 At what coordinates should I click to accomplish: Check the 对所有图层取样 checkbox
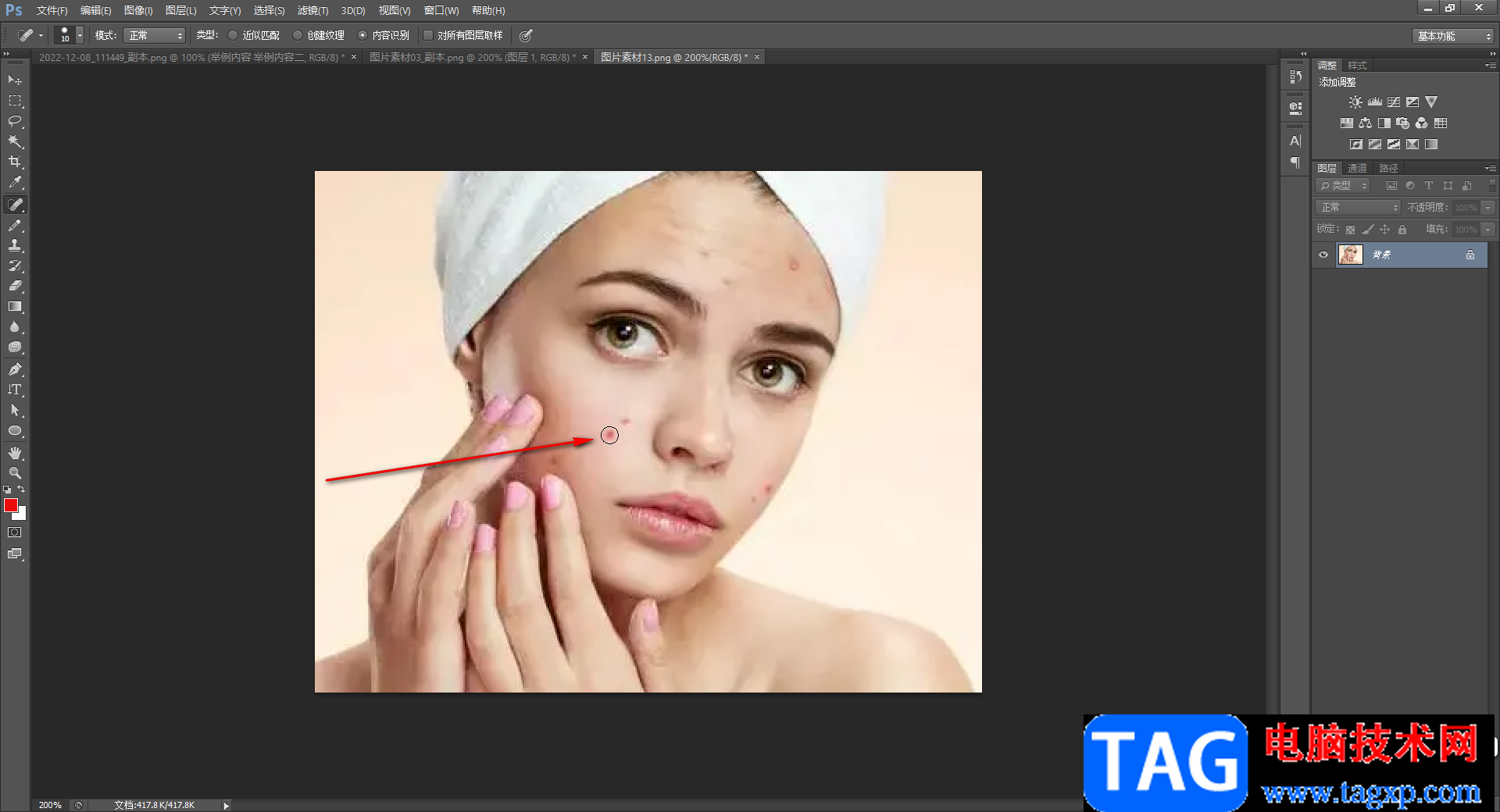click(x=428, y=35)
